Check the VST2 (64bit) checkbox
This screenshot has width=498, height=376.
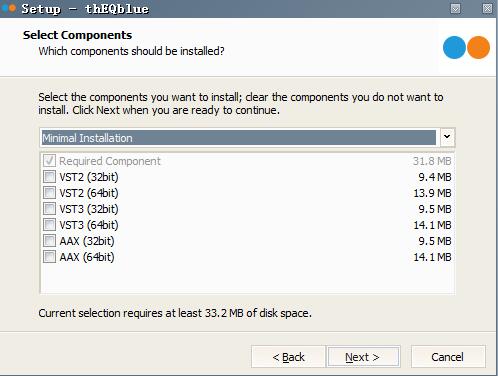pyautogui.click(x=49, y=193)
